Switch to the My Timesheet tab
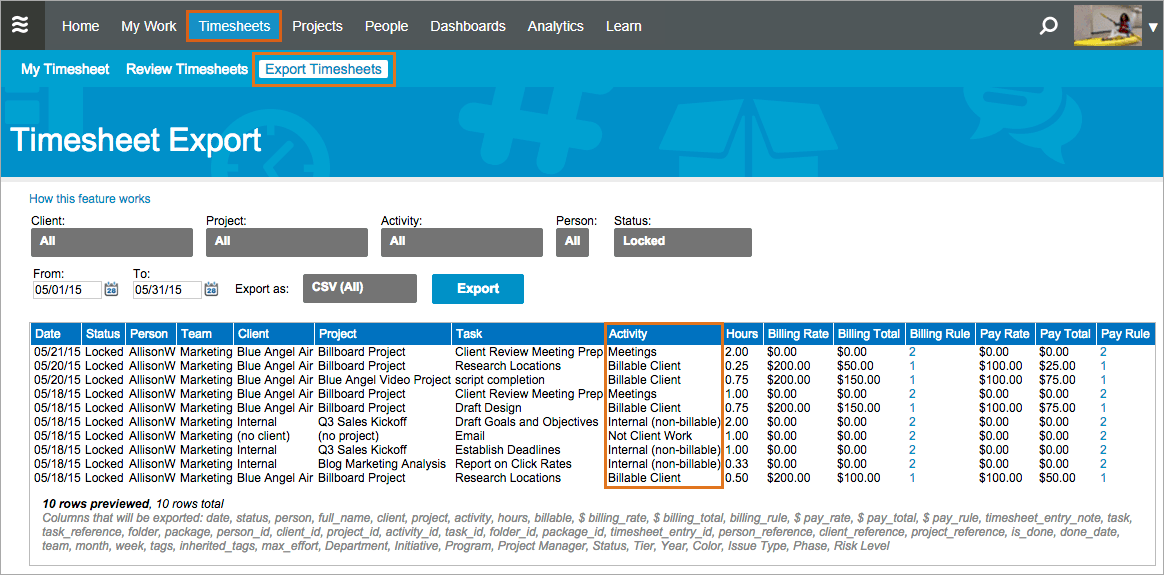This screenshot has width=1164, height=575. click(x=65, y=69)
